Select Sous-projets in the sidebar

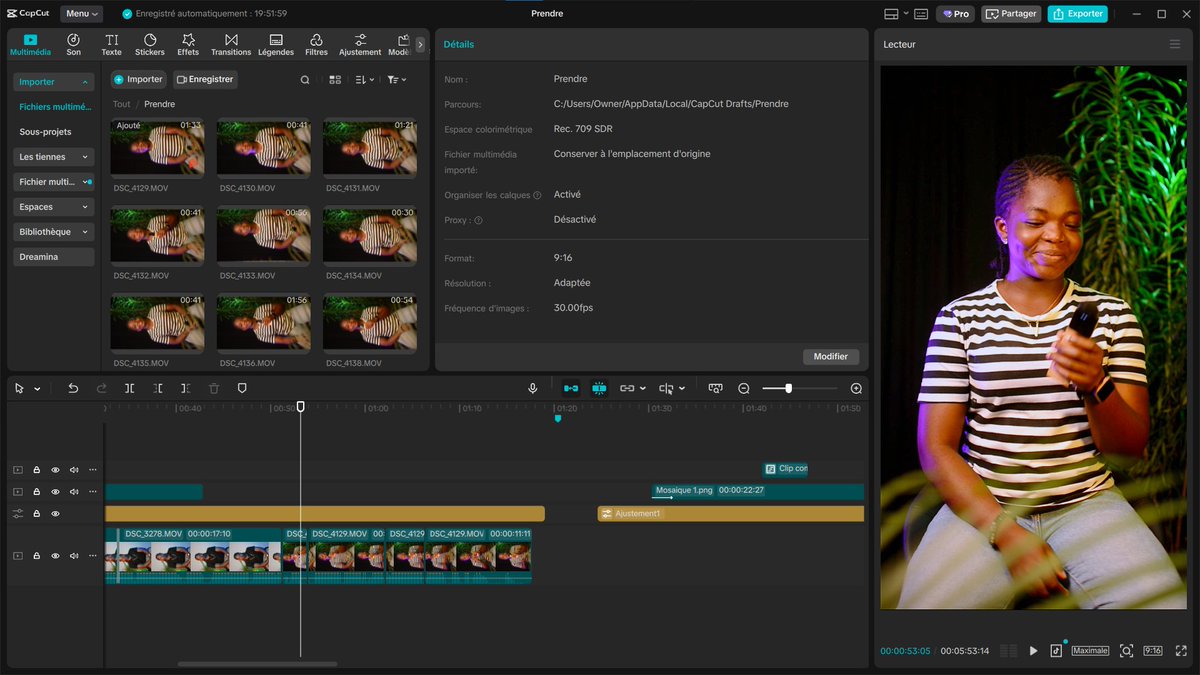(x=45, y=132)
